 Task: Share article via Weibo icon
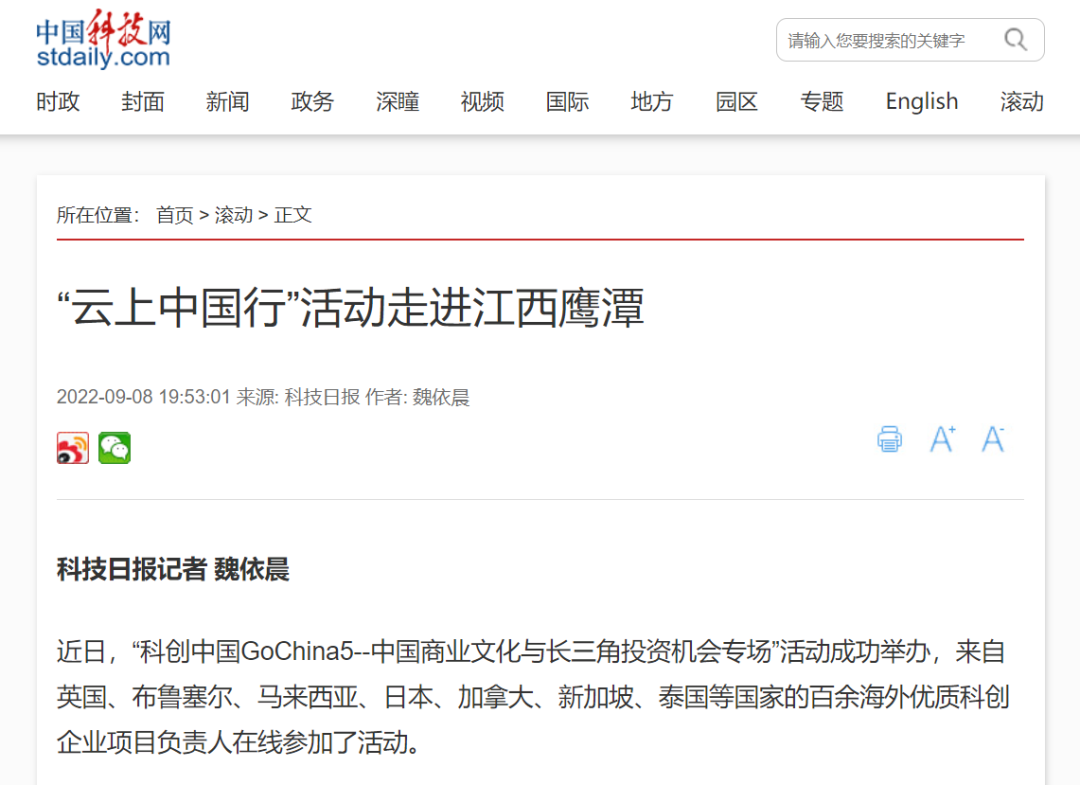(73, 448)
